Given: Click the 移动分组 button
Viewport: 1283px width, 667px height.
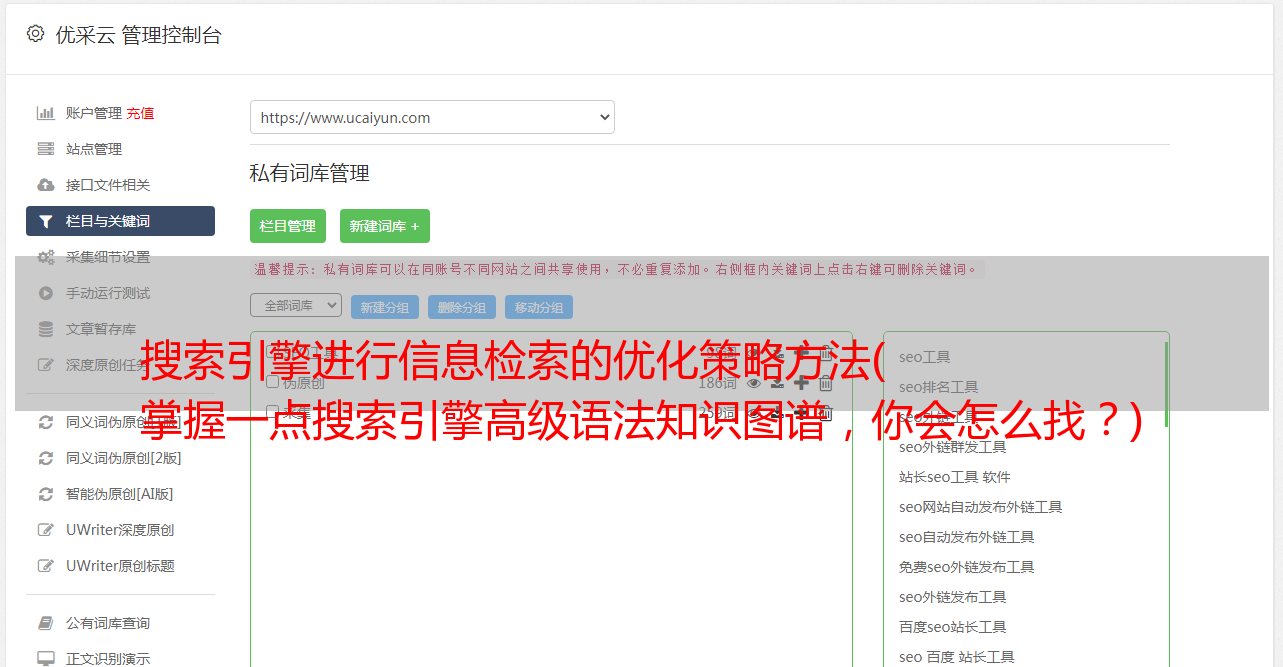Looking at the screenshot, I should (x=539, y=307).
